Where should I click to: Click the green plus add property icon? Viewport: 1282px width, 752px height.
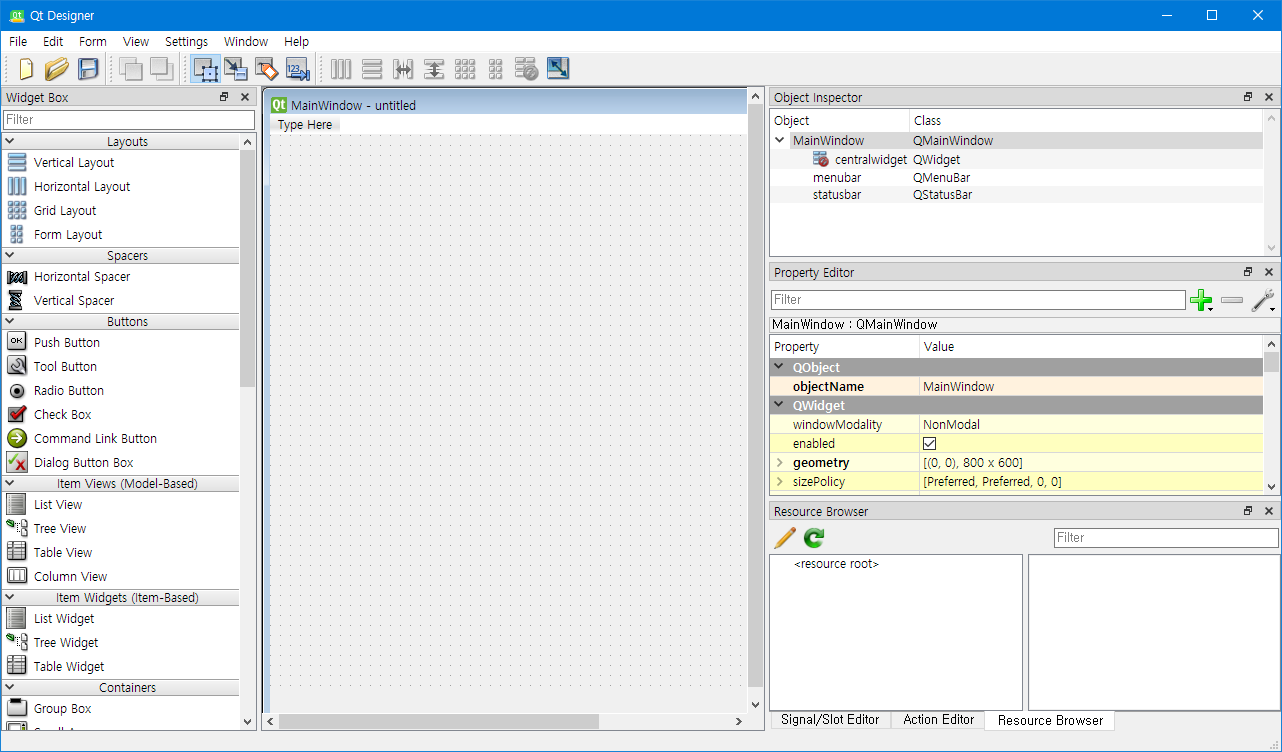(1201, 300)
